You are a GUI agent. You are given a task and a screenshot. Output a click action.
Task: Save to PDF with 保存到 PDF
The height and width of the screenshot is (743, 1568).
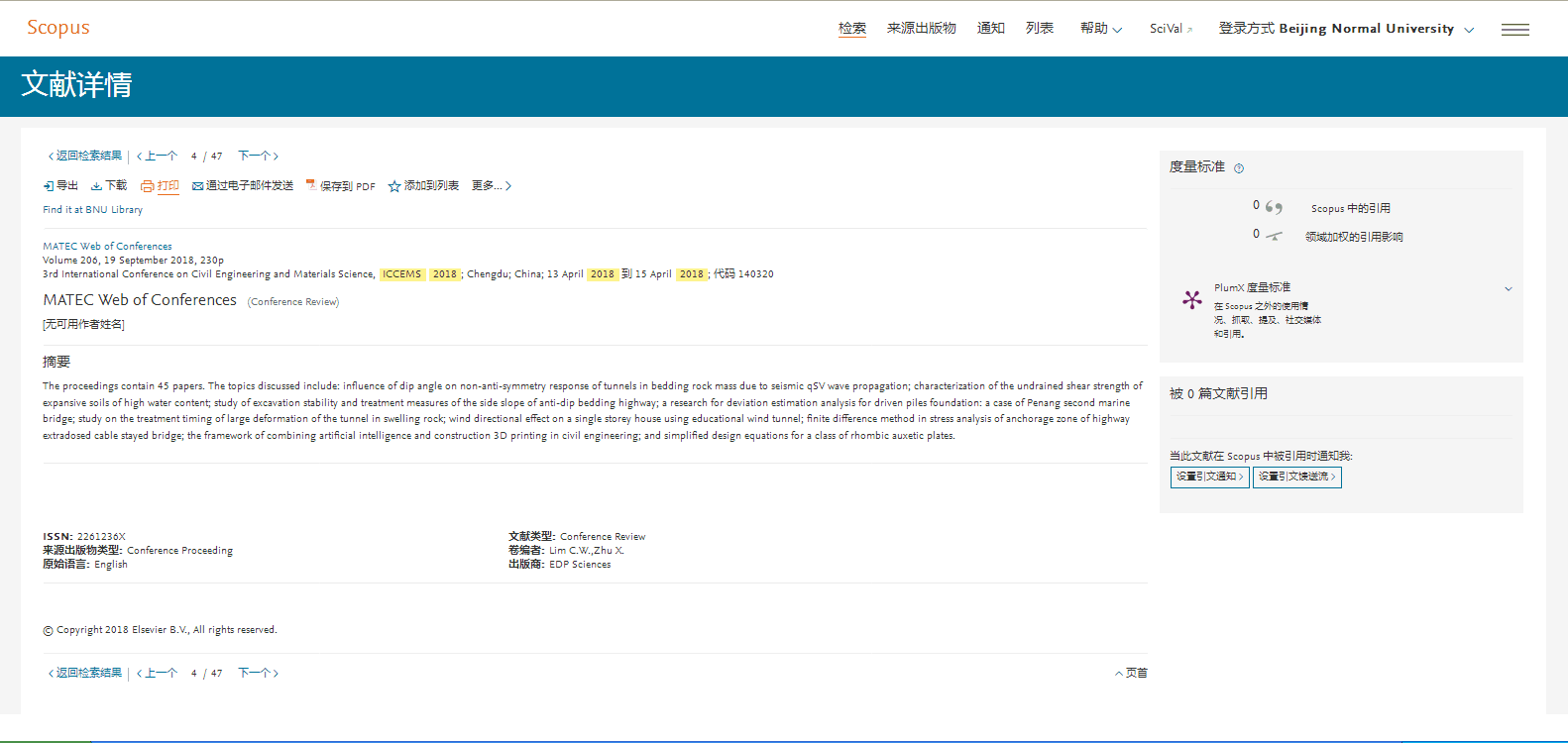tap(341, 186)
